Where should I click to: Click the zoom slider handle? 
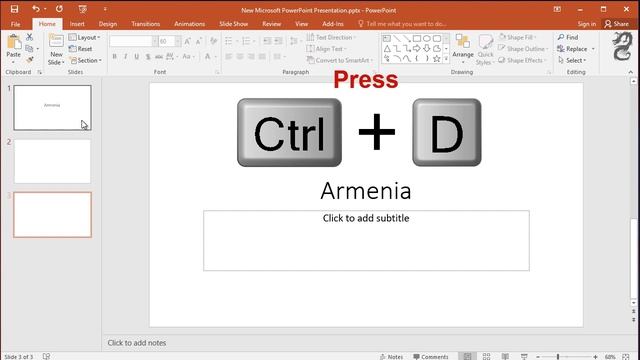(558, 356)
